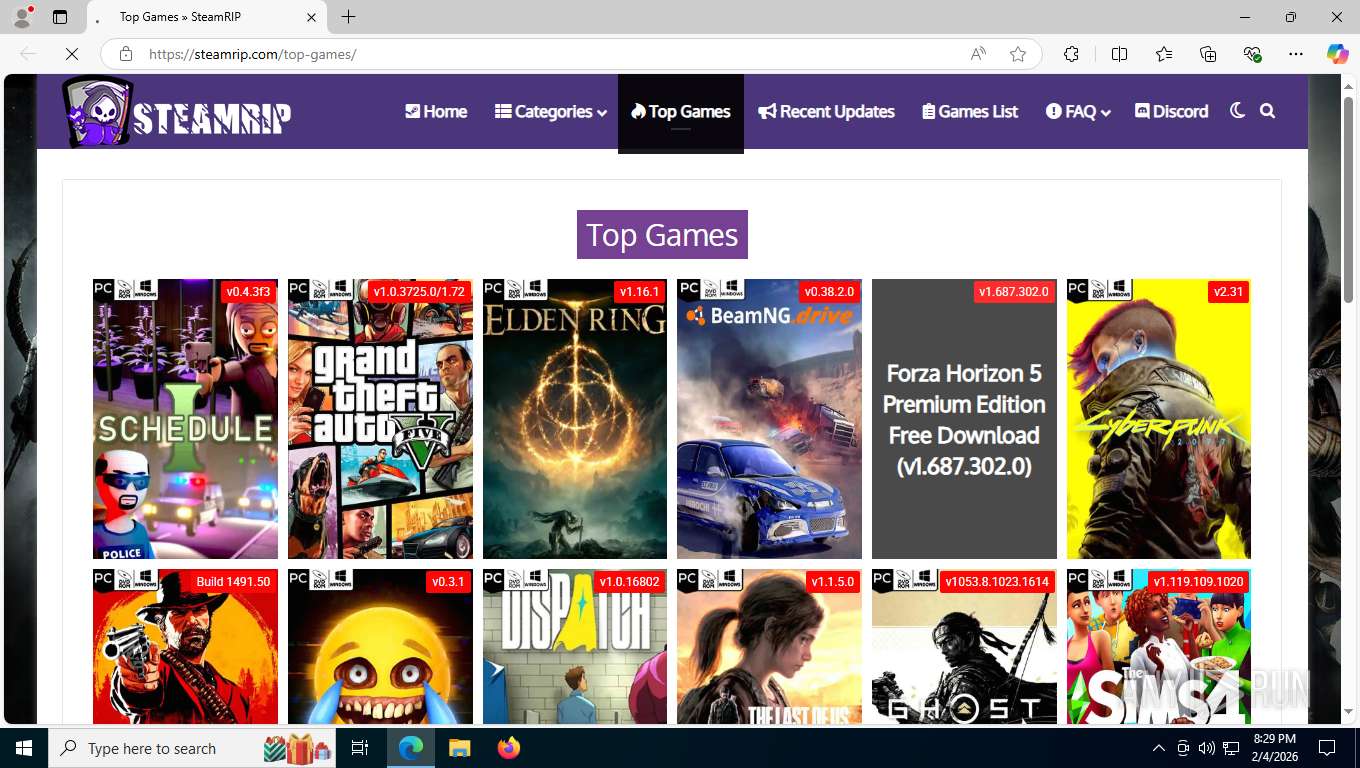Viewport: 1360px width, 768px height.
Task: Open The Sims 4 game thumbnail
Action: point(1159,646)
